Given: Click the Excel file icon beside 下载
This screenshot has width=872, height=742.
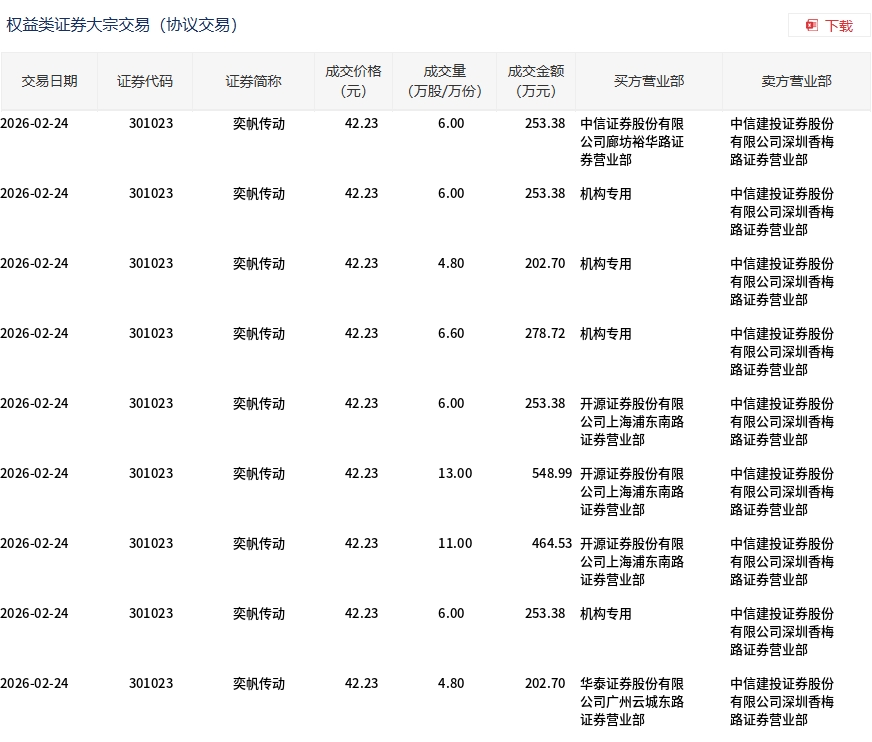Looking at the screenshot, I should pyautogui.click(x=810, y=25).
